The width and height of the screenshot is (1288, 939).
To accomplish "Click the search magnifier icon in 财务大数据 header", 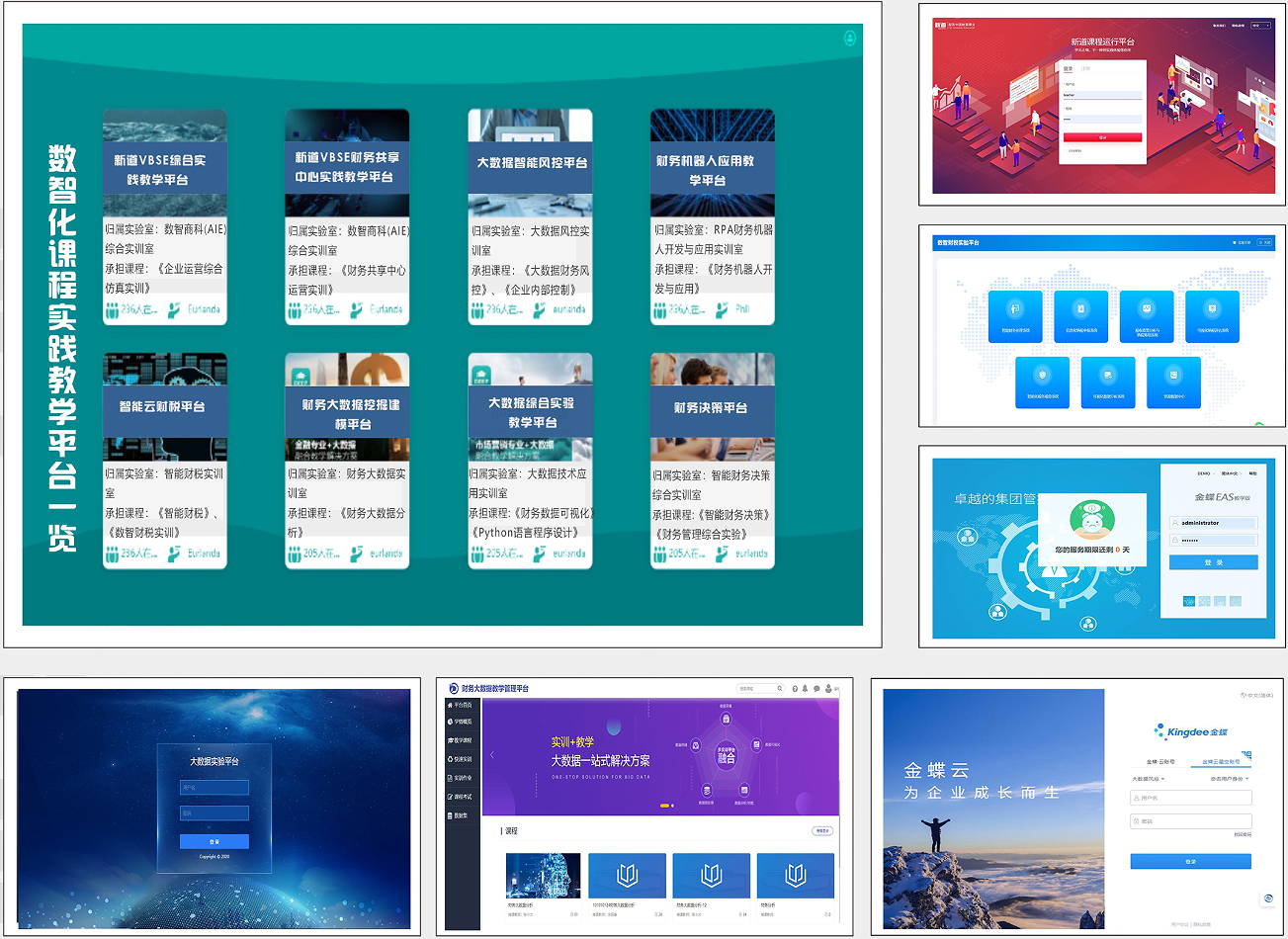I will [x=779, y=688].
